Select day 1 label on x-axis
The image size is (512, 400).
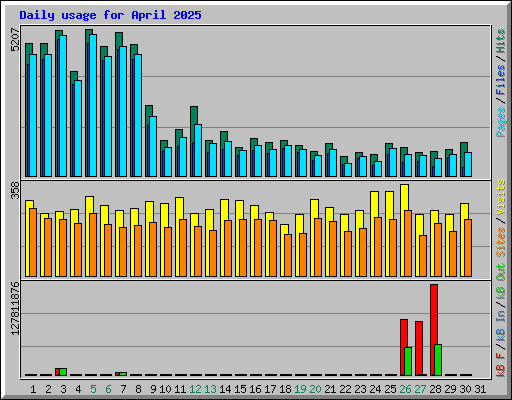point(33,389)
